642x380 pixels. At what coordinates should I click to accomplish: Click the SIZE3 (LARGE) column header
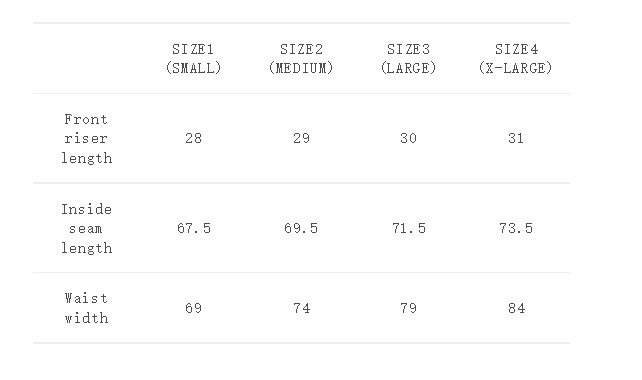coord(409,59)
